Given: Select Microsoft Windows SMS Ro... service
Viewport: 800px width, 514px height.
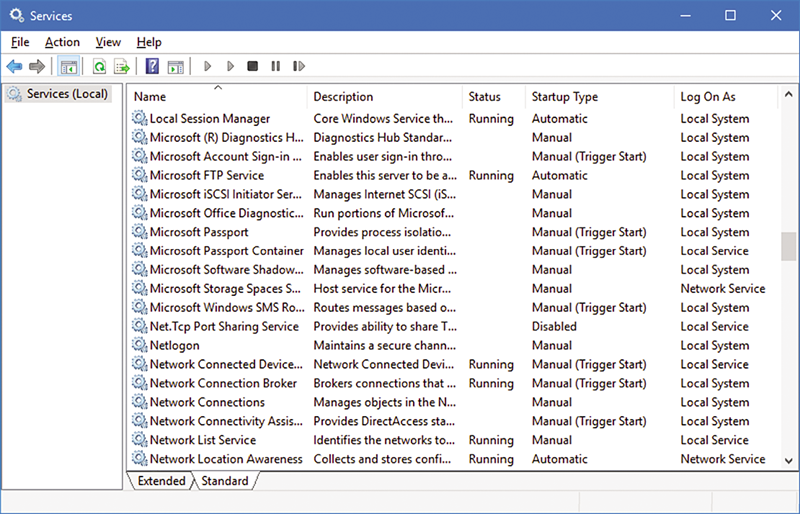Looking at the screenshot, I should [227, 307].
